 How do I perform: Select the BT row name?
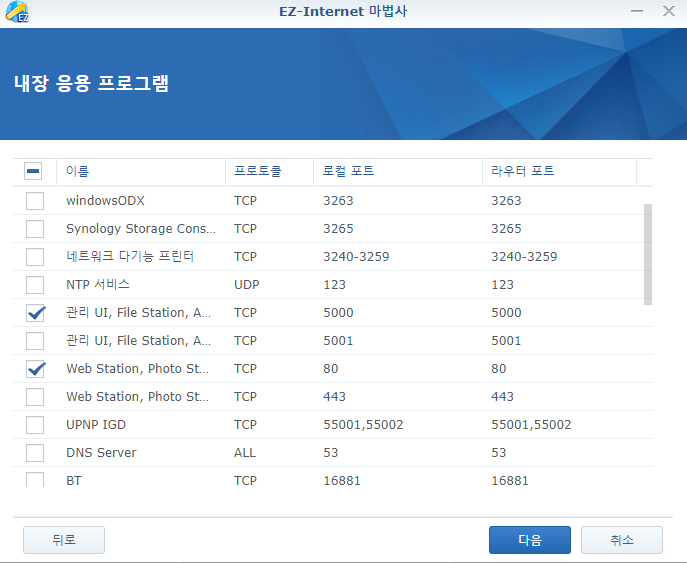coord(74,481)
